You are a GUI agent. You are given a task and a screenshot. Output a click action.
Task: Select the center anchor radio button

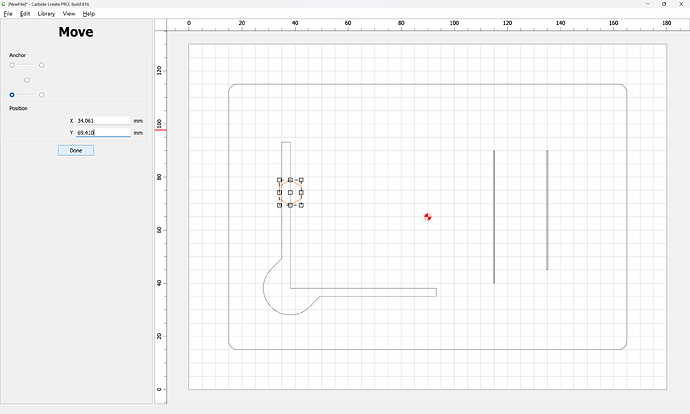27,80
